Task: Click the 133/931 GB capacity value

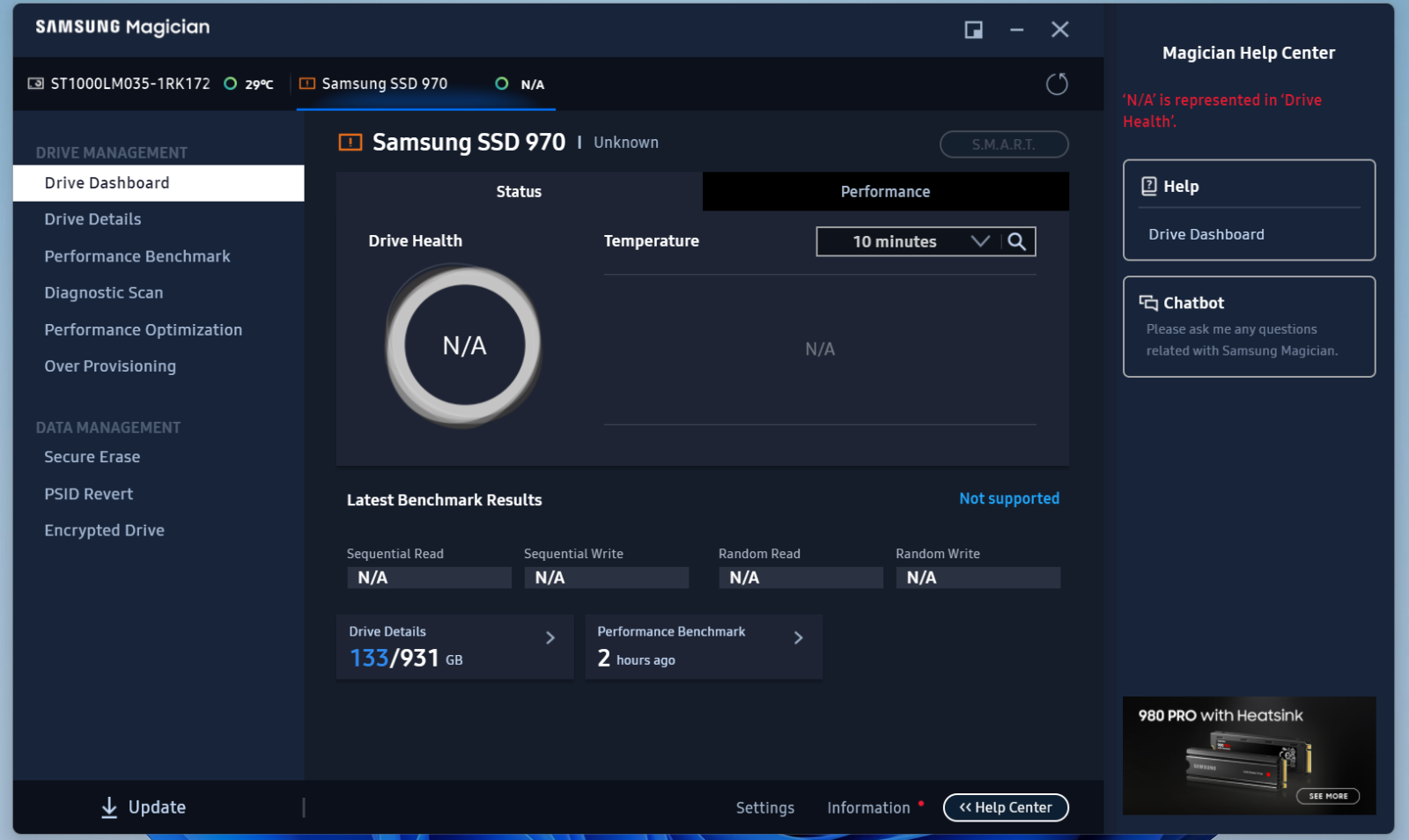Action: point(406,659)
